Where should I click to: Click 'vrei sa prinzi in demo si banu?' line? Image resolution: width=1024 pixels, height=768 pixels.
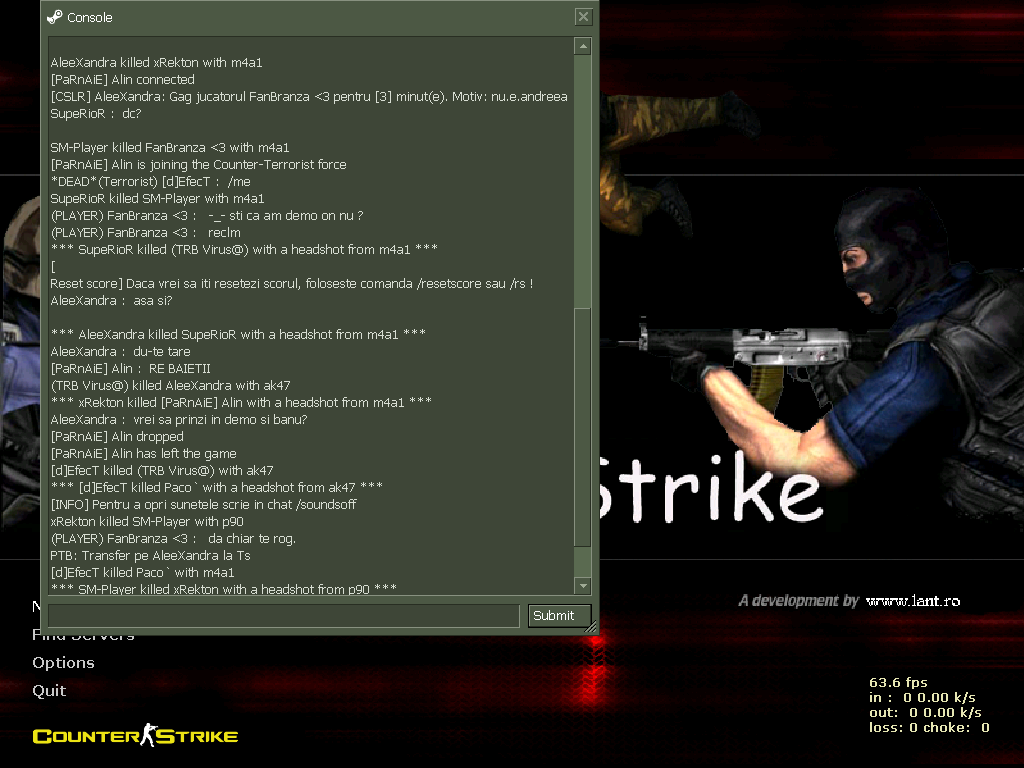pos(178,419)
